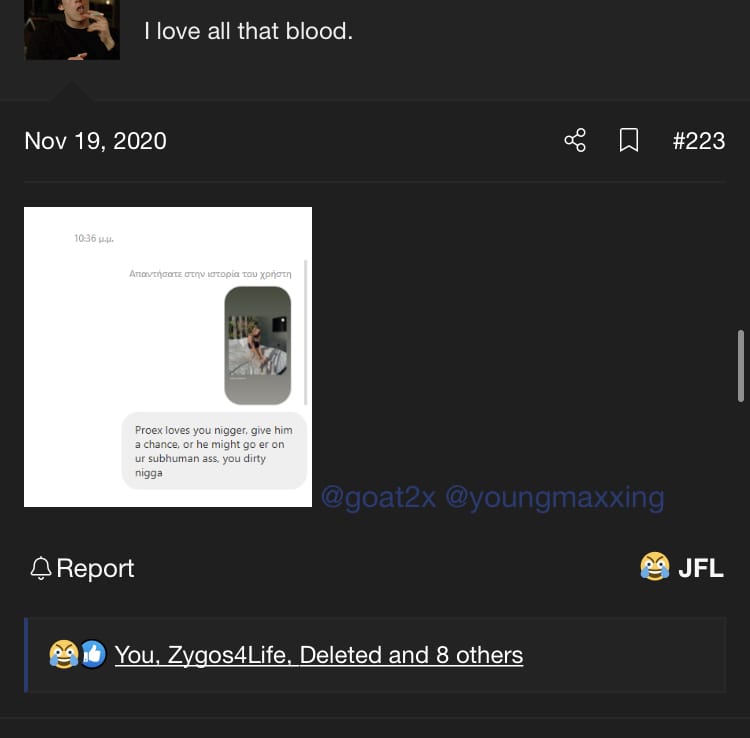750x738 pixels.
Task: Click the 10:36 timestamp in the attachment
Action: [94, 238]
